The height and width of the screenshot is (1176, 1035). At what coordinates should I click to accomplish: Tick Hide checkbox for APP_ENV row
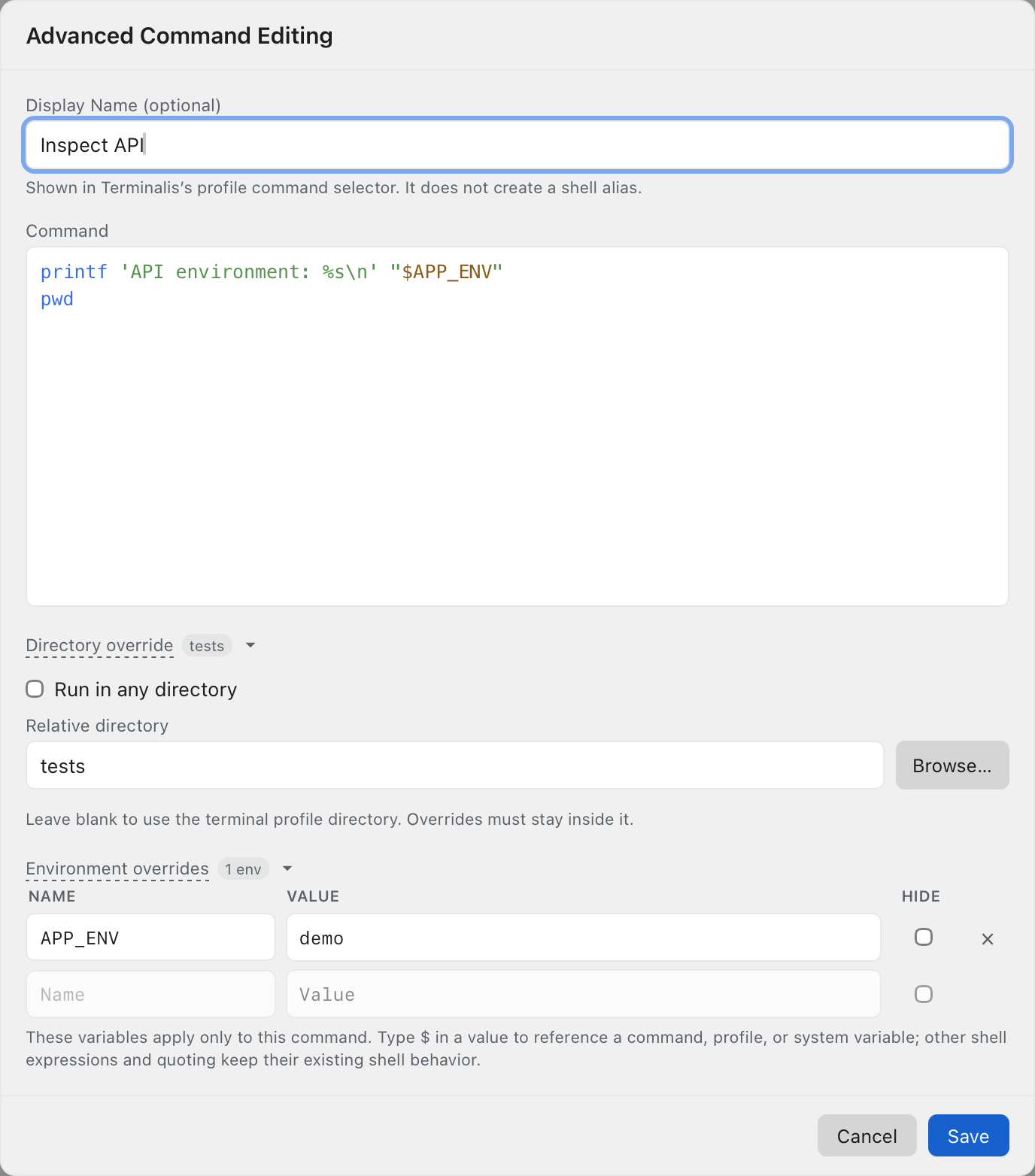coord(924,937)
